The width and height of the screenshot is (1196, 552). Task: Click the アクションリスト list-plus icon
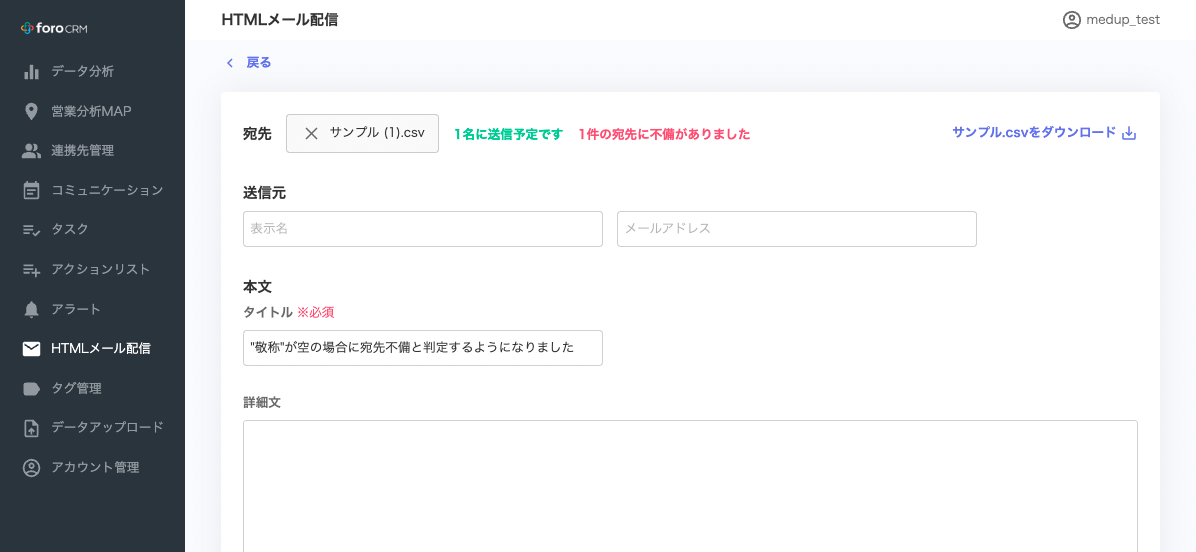tap(31, 270)
